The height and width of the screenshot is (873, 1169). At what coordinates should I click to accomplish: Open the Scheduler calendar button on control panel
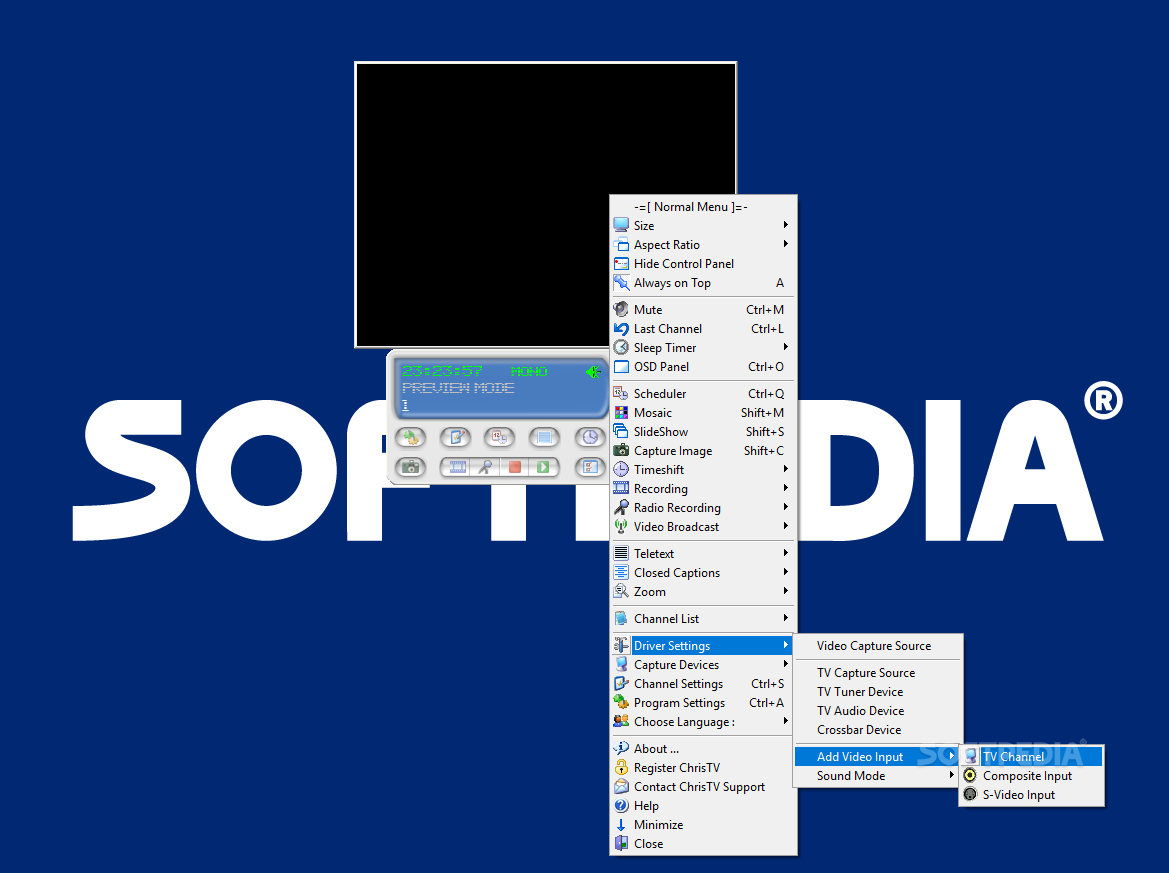point(500,438)
